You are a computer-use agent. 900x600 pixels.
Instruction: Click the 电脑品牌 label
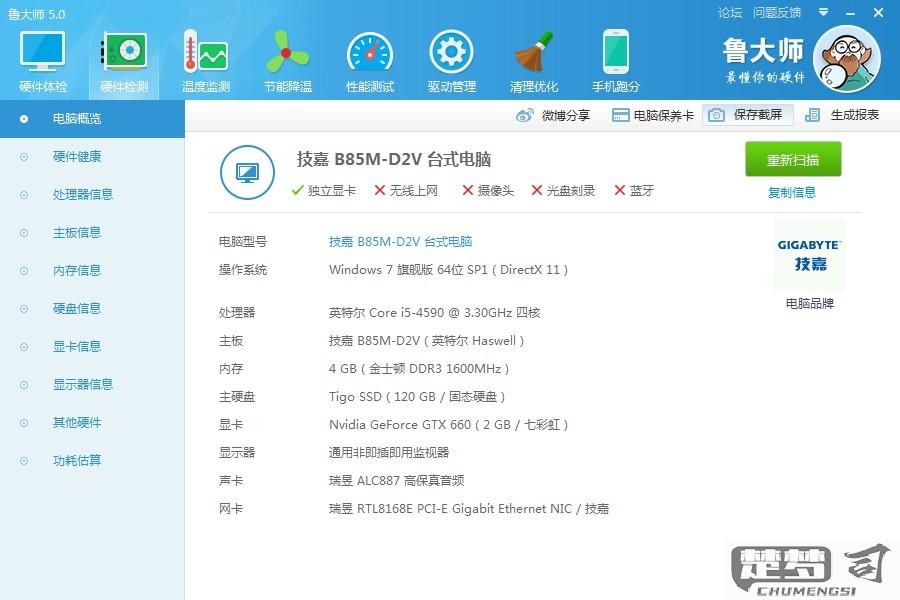click(809, 304)
